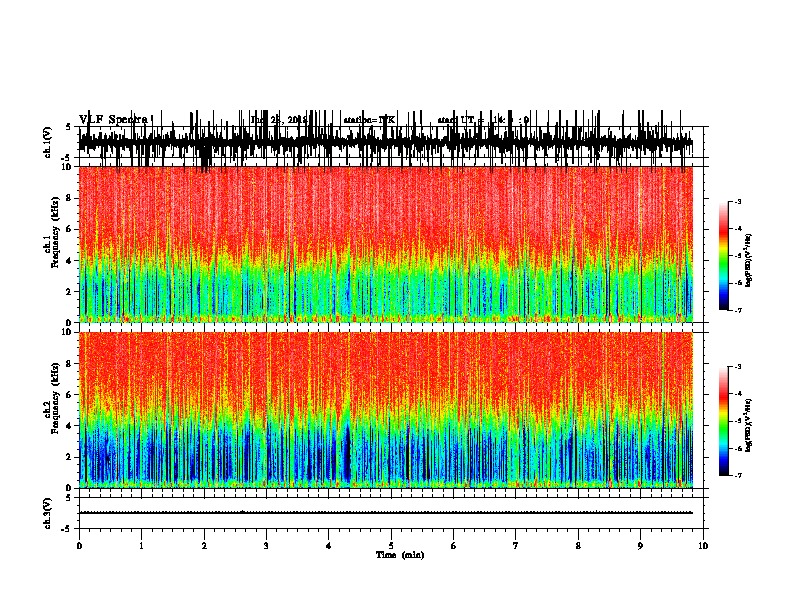Image resolution: width=792 pixels, height=612 pixels.
Task: Click time axis tick label '8'
Action: tap(578, 545)
